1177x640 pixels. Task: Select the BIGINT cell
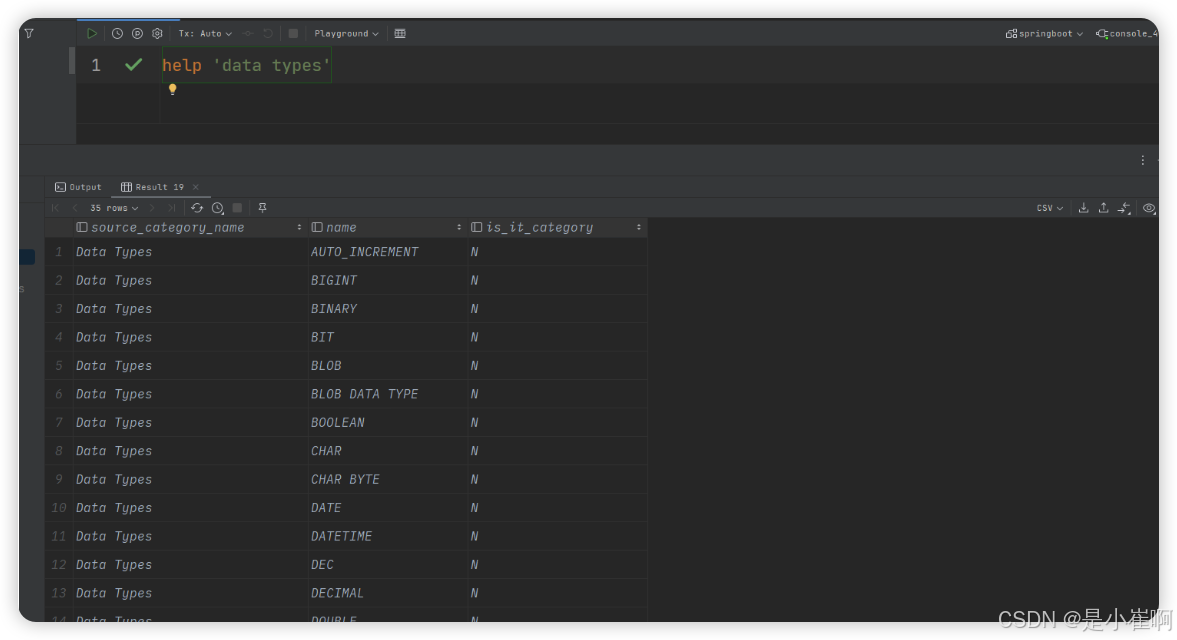pos(387,281)
